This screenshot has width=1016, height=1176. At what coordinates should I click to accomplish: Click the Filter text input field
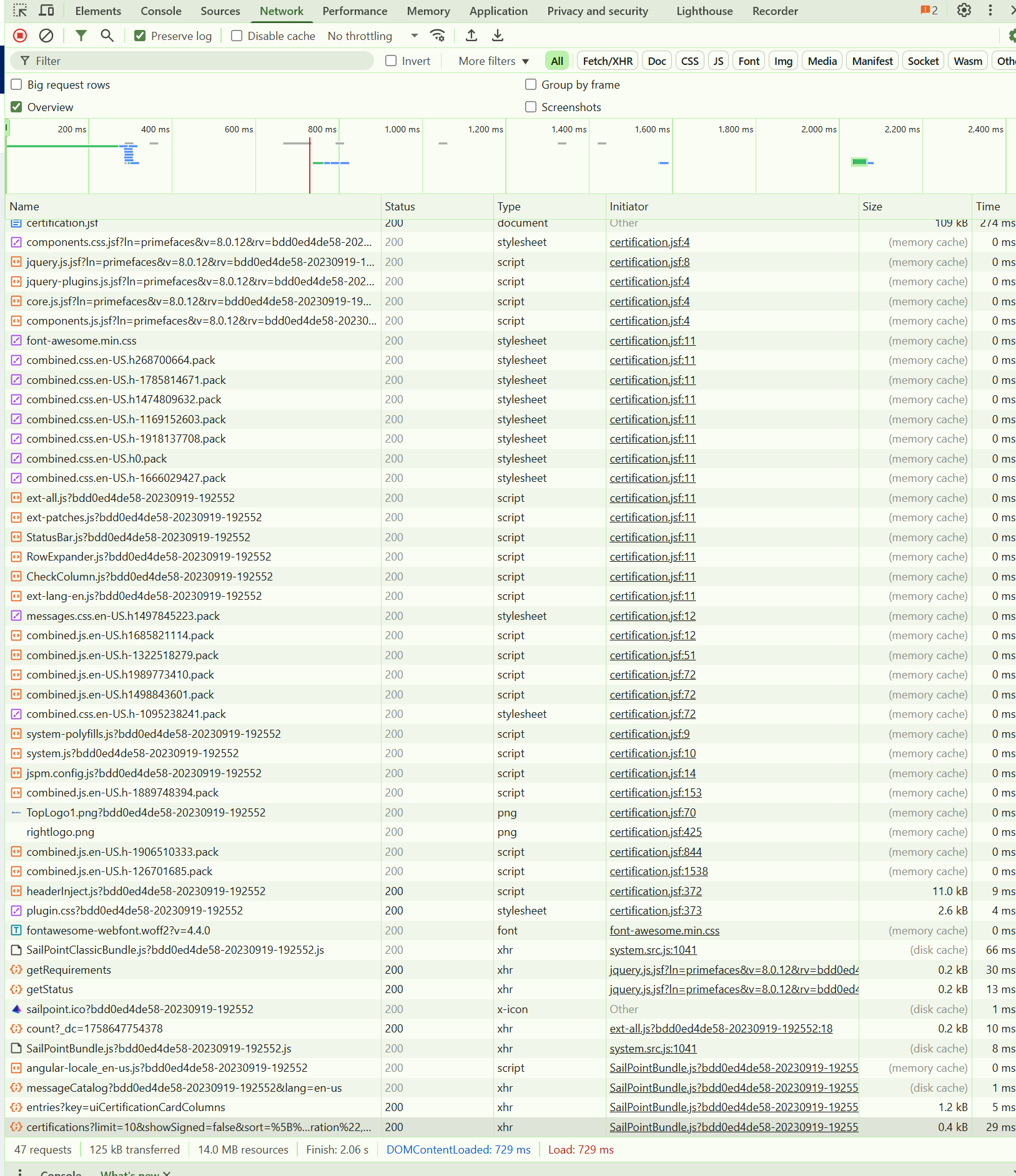[192, 61]
